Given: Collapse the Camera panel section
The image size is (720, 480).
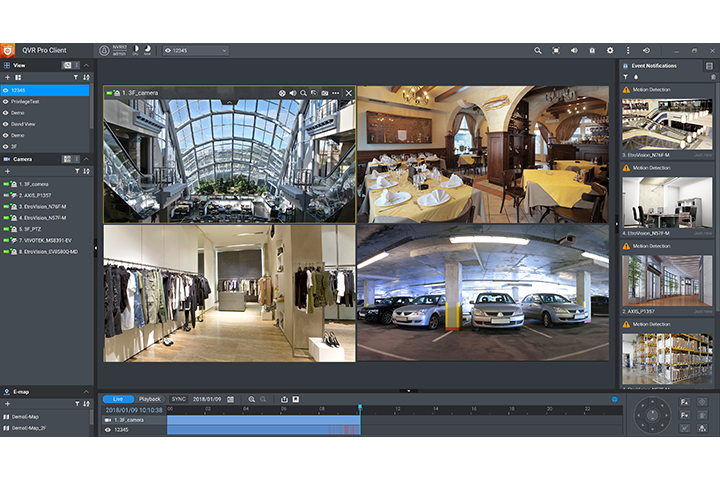Looking at the screenshot, I should [86, 159].
